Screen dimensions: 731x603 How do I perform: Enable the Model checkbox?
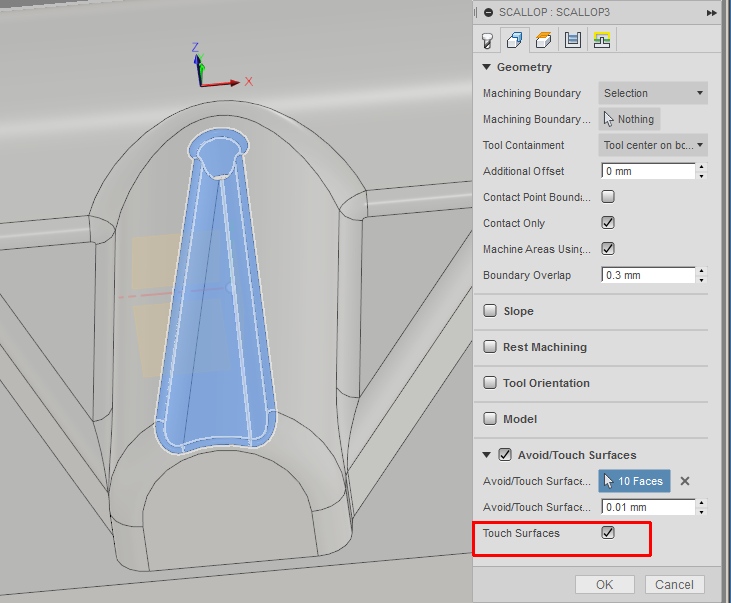(490, 419)
